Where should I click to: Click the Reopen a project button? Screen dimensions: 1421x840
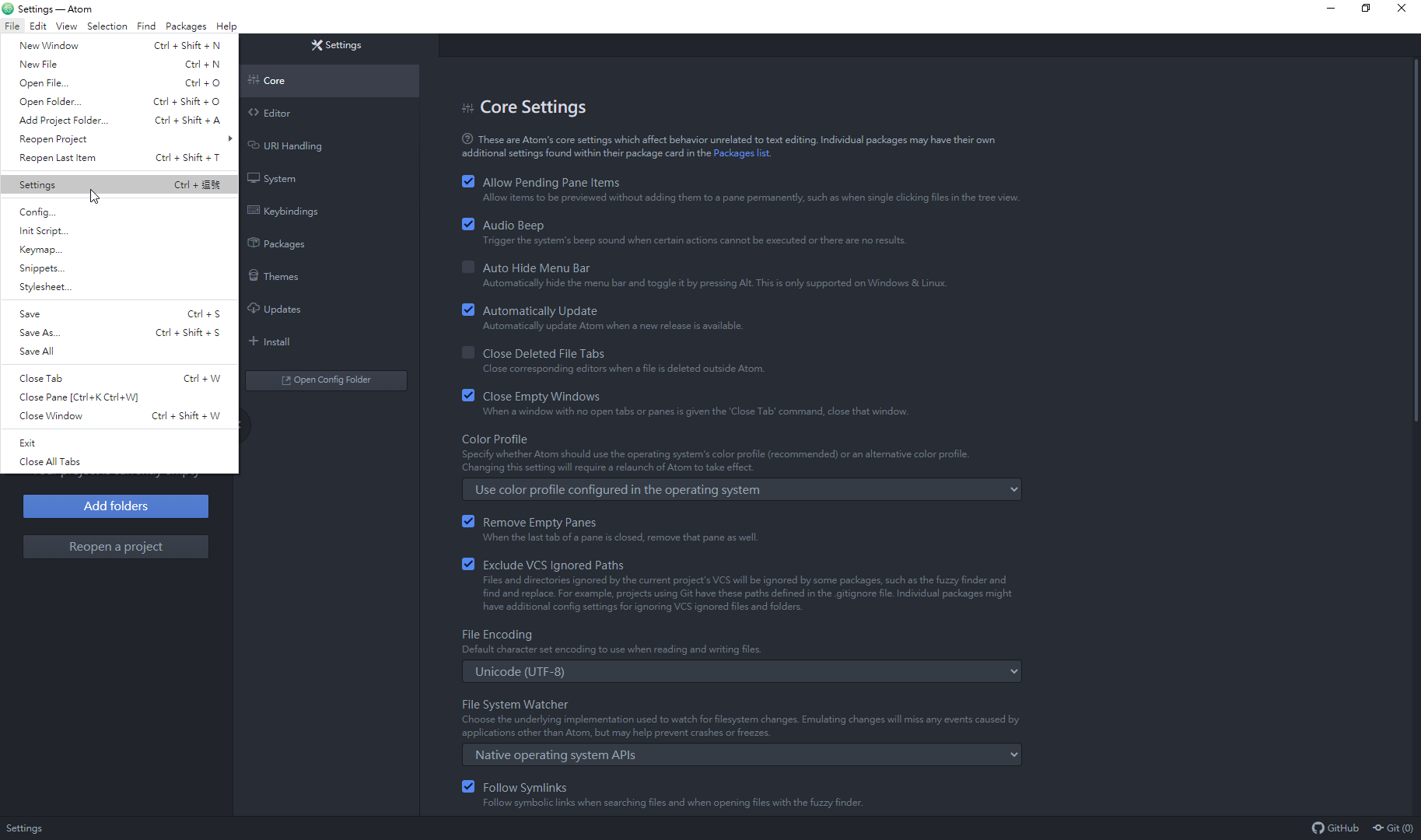click(116, 546)
